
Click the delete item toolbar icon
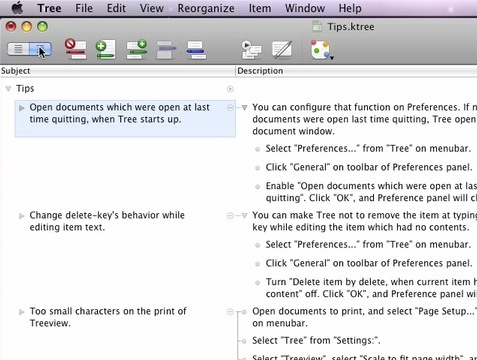(x=75, y=49)
